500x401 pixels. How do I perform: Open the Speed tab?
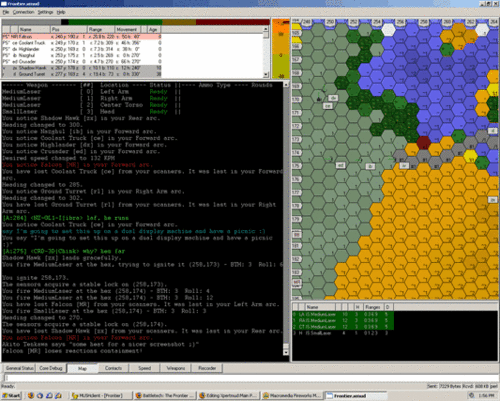(144, 368)
